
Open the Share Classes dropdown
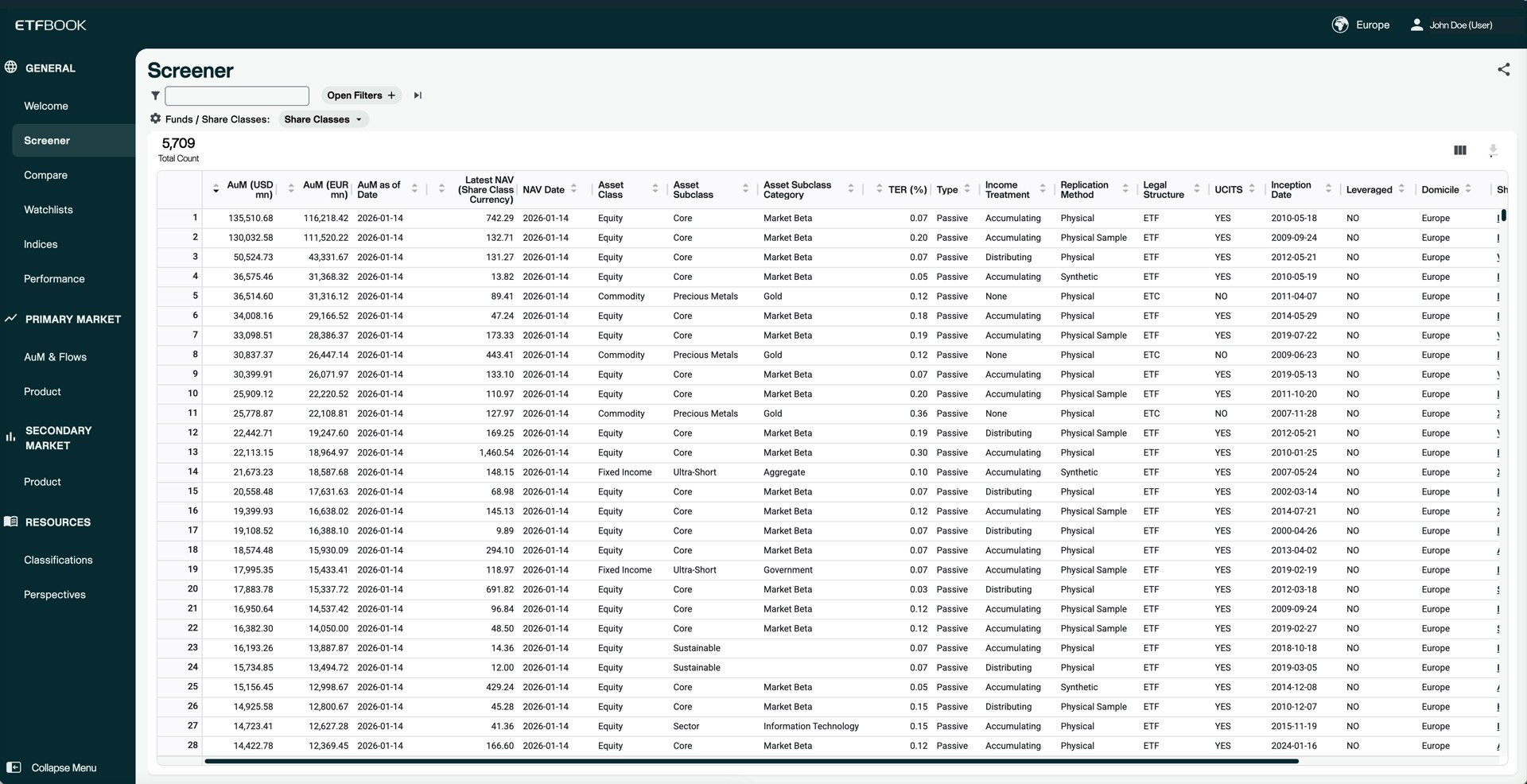point(323,119)
